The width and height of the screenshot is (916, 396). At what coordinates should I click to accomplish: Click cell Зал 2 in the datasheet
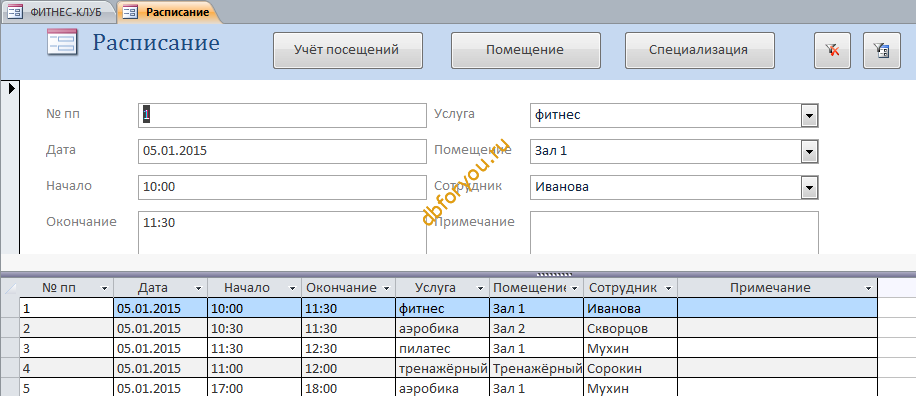(537, 329)
